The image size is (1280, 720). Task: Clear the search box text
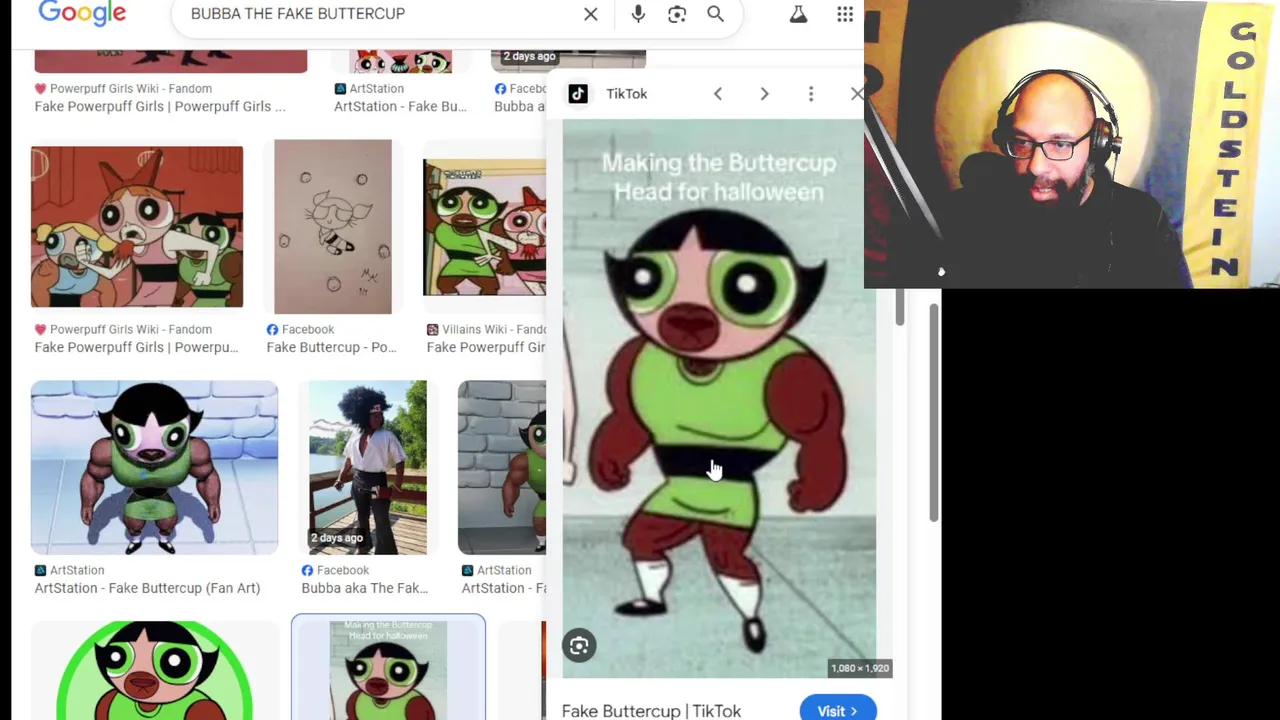[591, 14]
